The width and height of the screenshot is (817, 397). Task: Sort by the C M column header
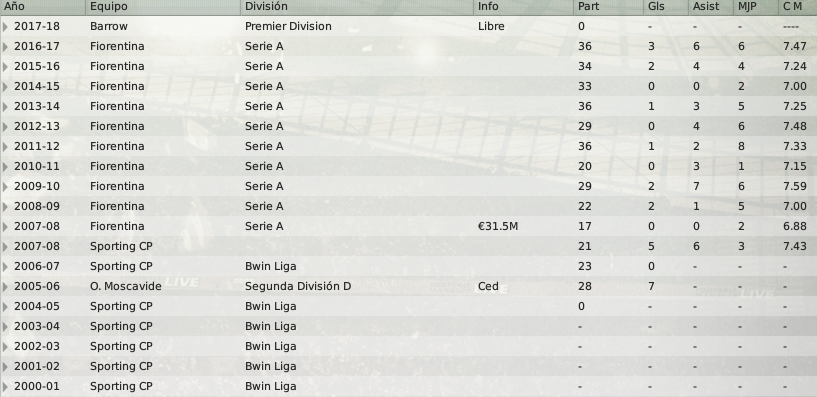tap(798, 7)
